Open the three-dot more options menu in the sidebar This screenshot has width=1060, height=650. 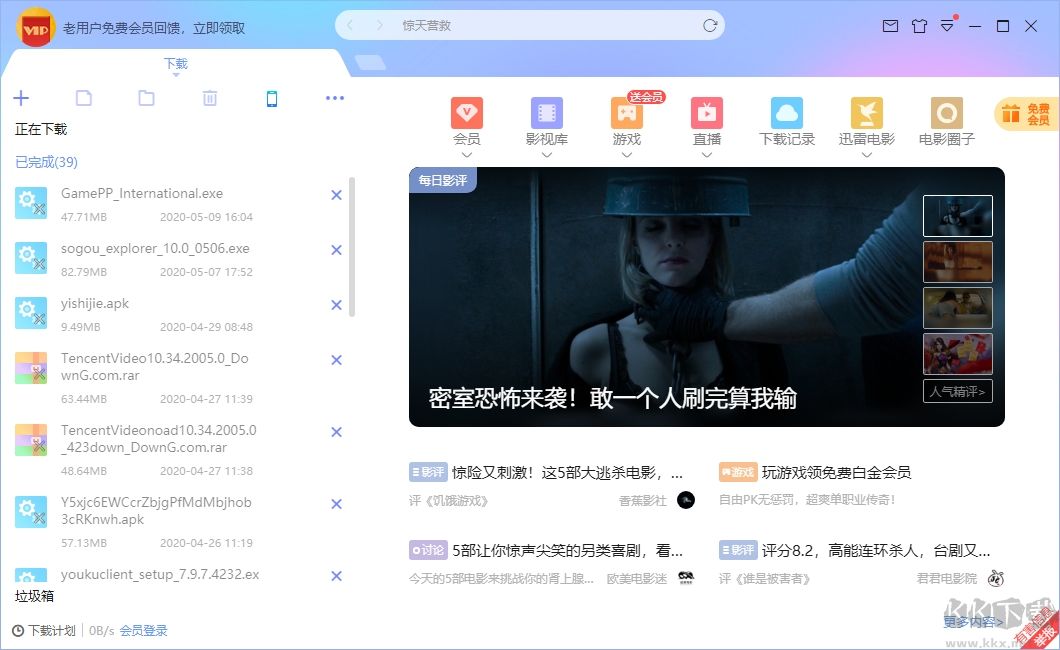pos(335,97)
